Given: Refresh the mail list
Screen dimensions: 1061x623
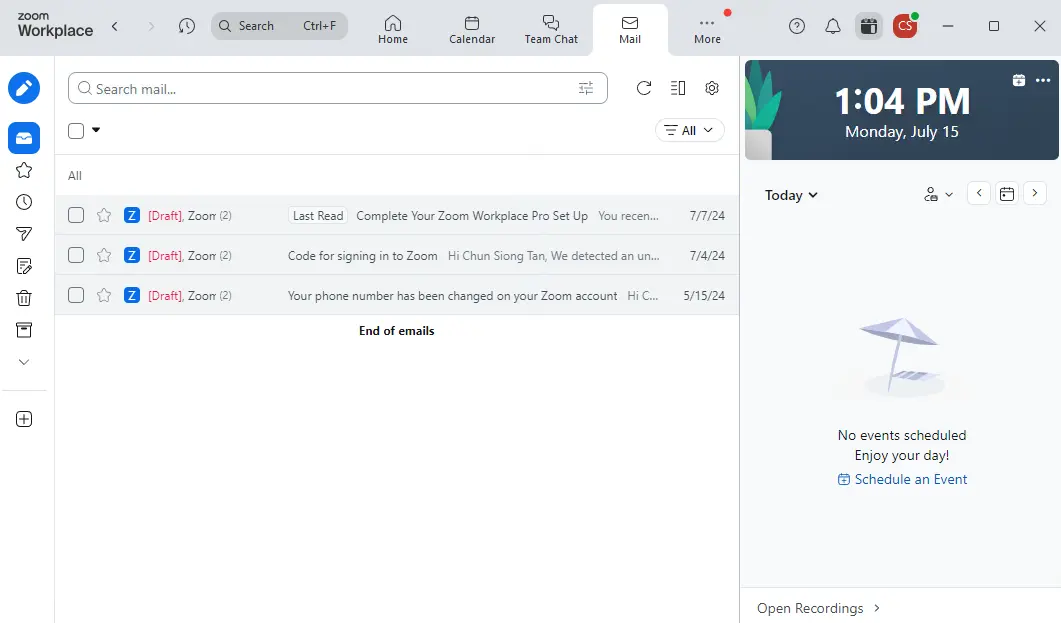Looking at the screenshot, I should 644,88.
